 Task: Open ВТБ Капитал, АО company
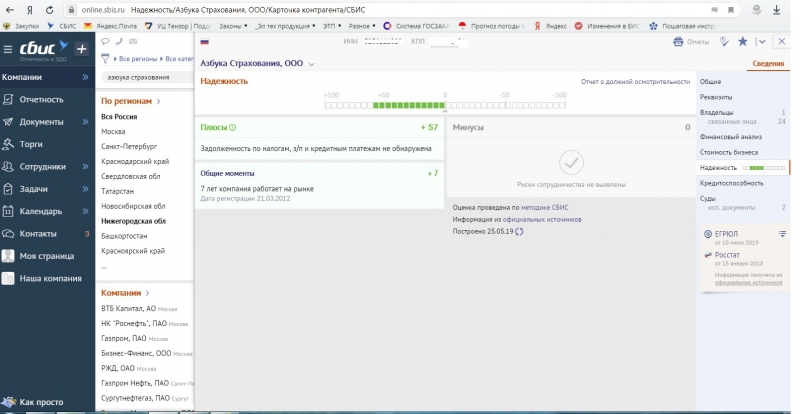click(x=129, y=309)
